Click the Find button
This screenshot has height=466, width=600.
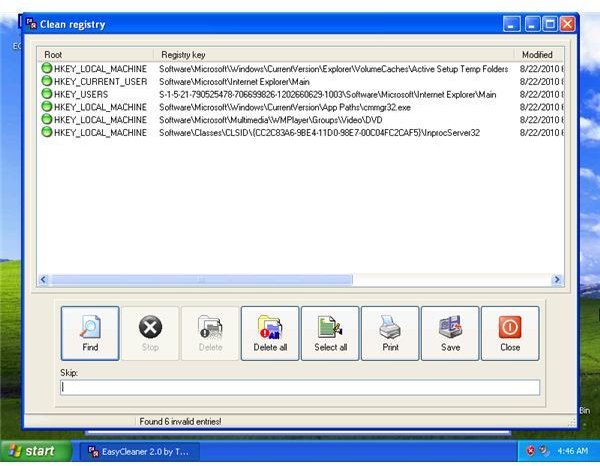pyautogui.click(x=90, y=333)
